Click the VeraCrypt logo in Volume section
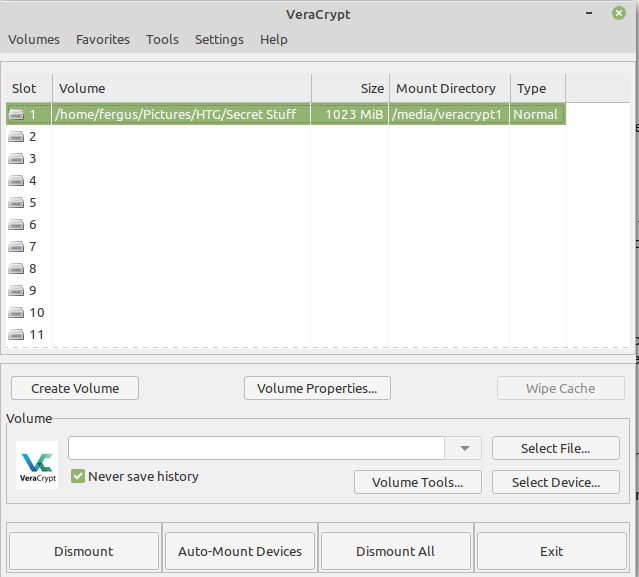The height and width of the screenshot is (577, 639). [x=37, y=465]
